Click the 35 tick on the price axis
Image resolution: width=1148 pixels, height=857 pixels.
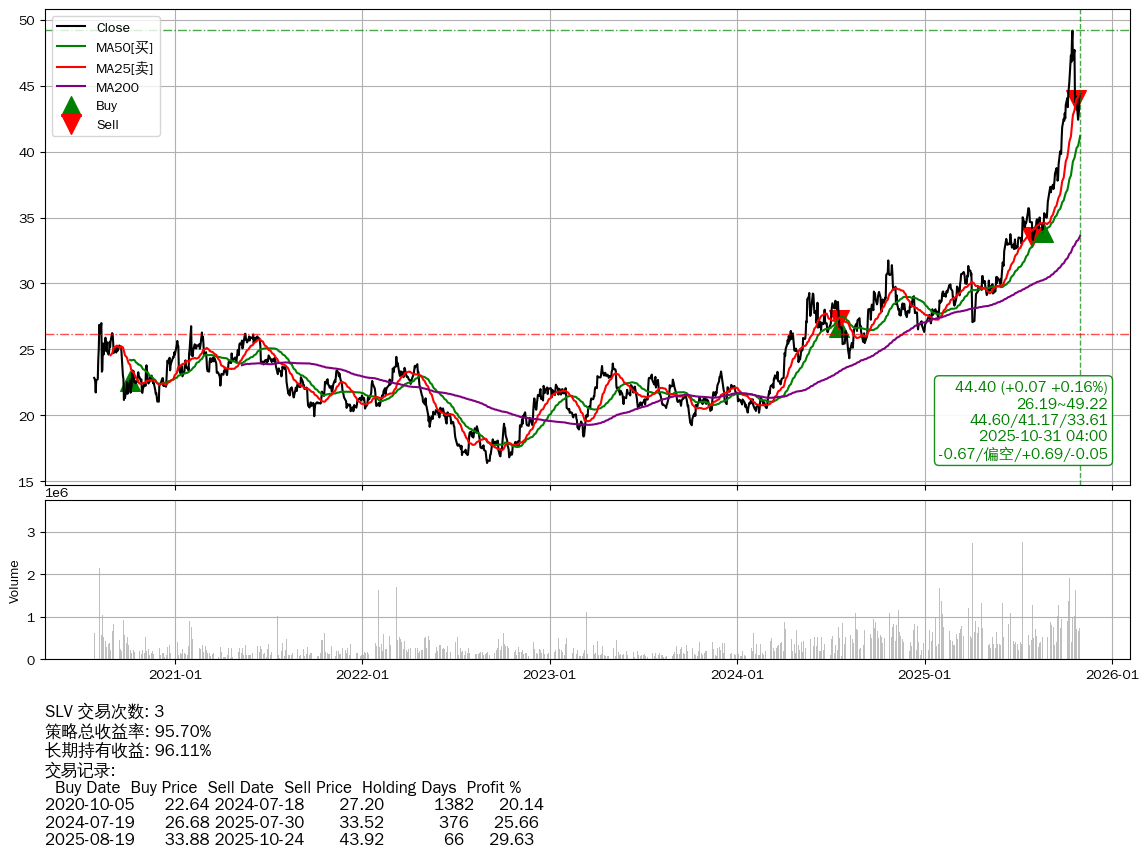26,219
